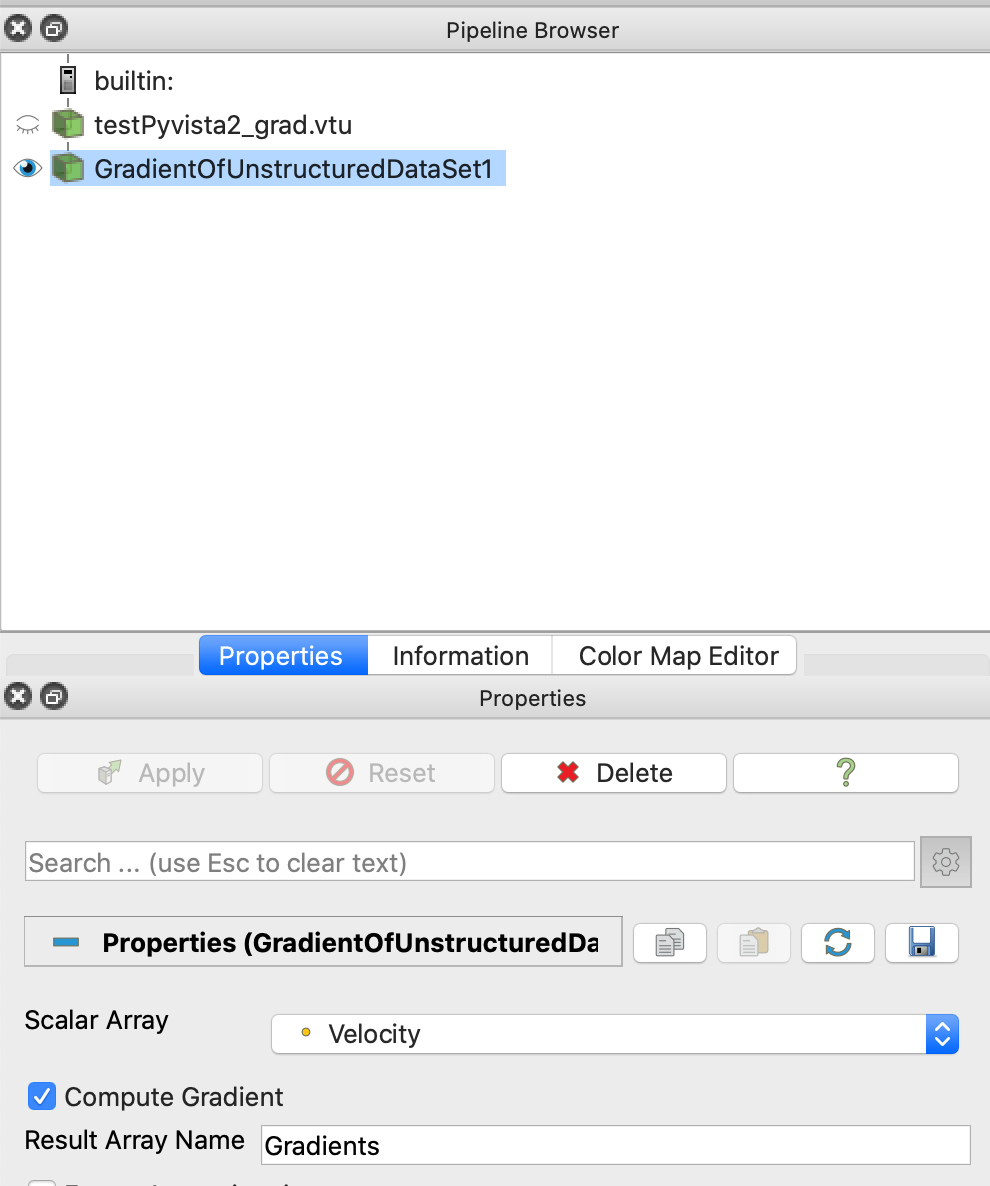Select the builtin: server icon
990x1186 pixels.
click(x=67, y=80)
